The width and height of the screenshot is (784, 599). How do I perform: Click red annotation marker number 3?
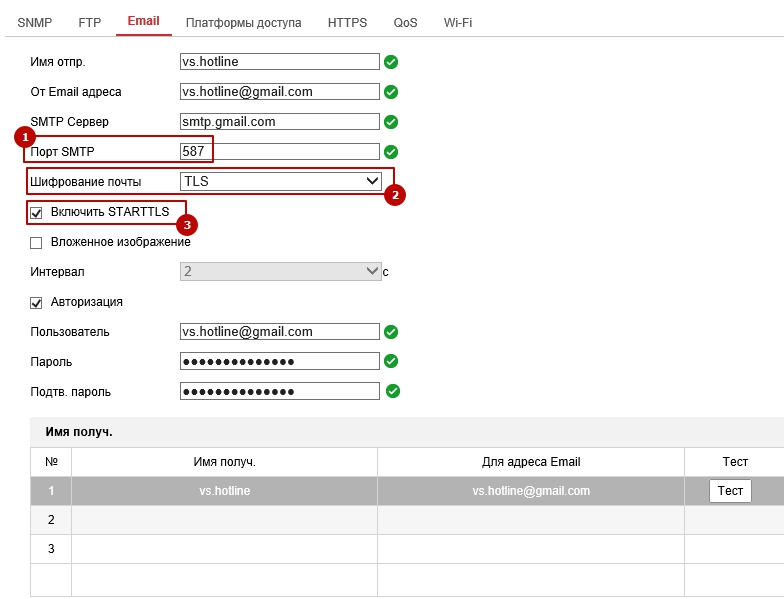coord(185,225)
